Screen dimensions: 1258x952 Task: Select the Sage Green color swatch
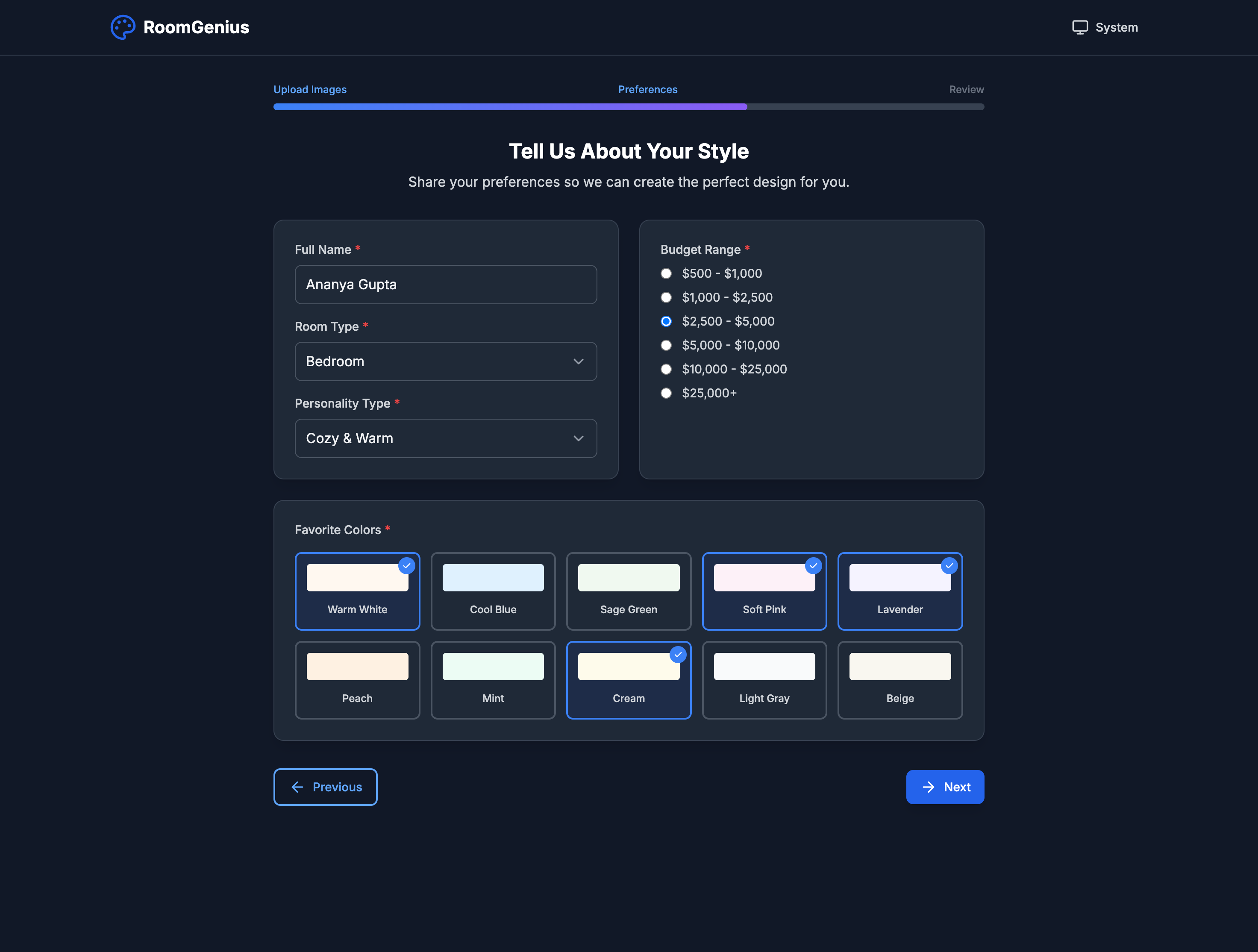point(629,591)
